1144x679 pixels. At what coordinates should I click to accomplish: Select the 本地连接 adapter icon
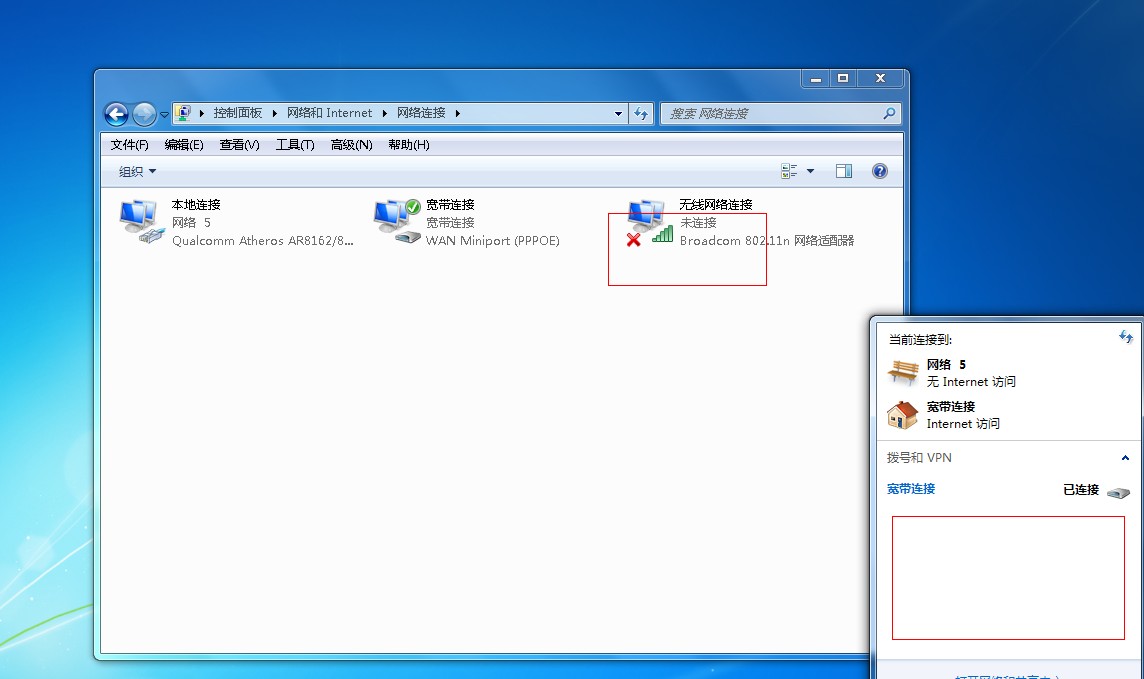point(142,221)
